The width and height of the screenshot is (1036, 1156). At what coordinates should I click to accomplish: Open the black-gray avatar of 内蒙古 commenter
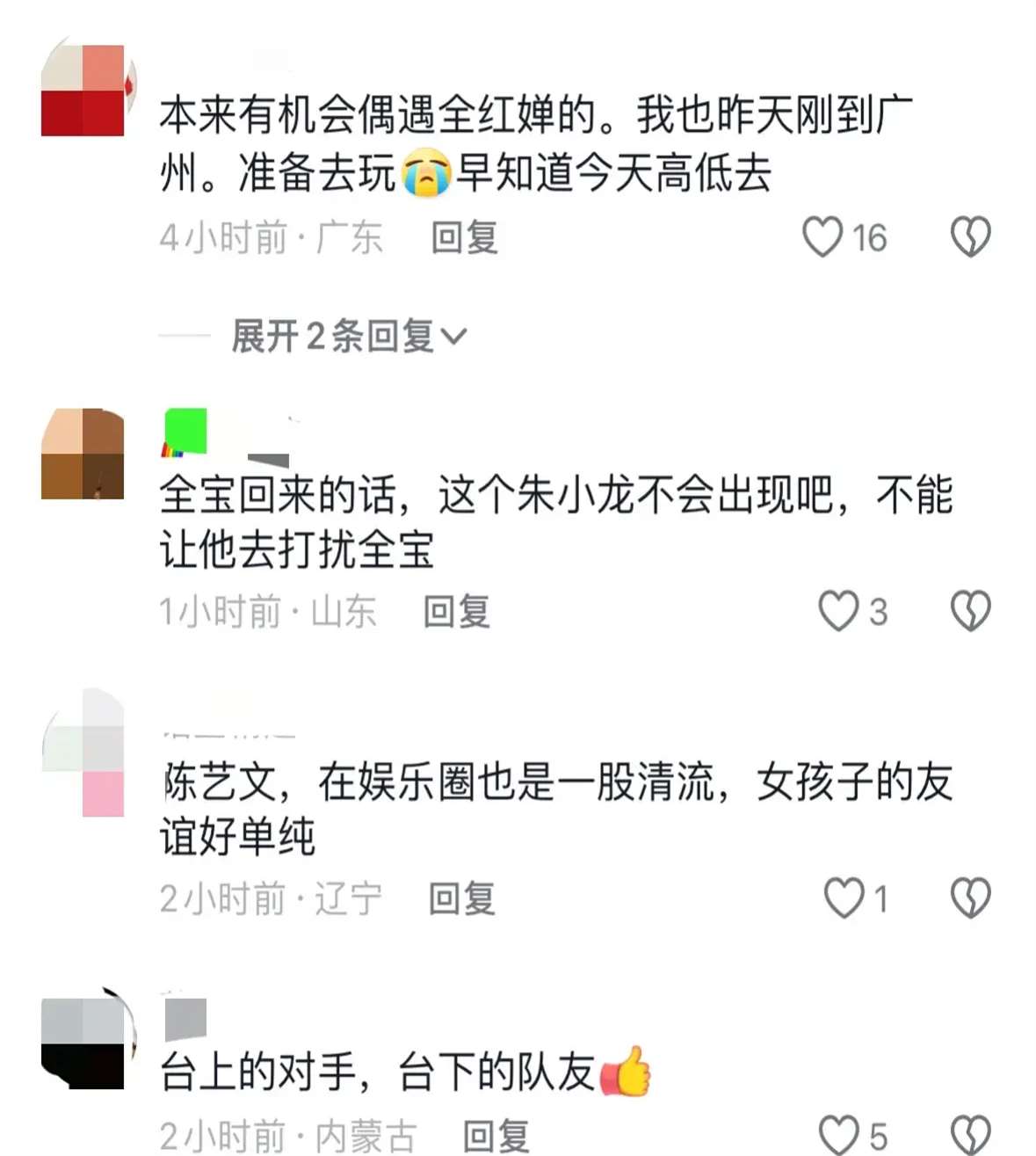coord(88,1042)
